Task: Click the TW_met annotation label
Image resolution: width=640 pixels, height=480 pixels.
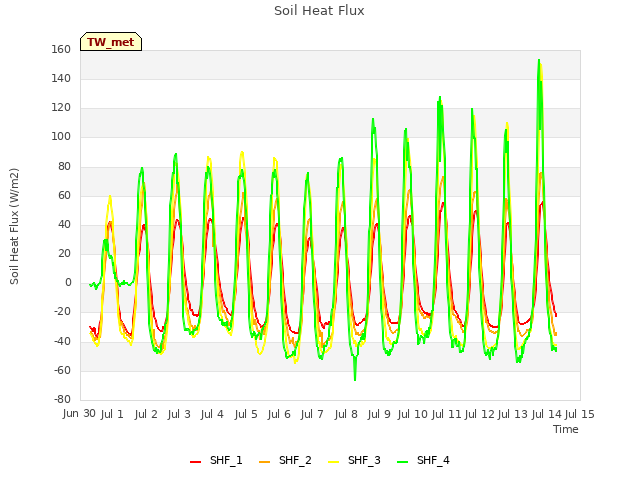Action: (x=111, y=42)
